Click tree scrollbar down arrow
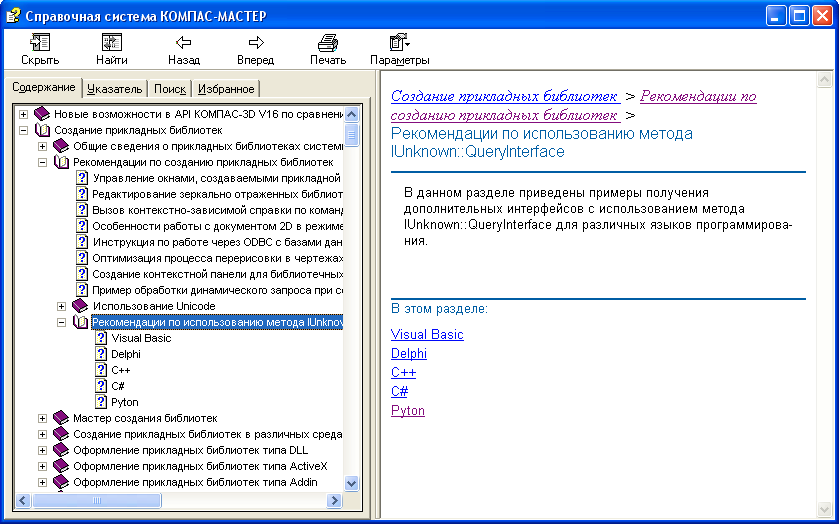The width and height of the screenshot is (839, 524). (352, 483)
